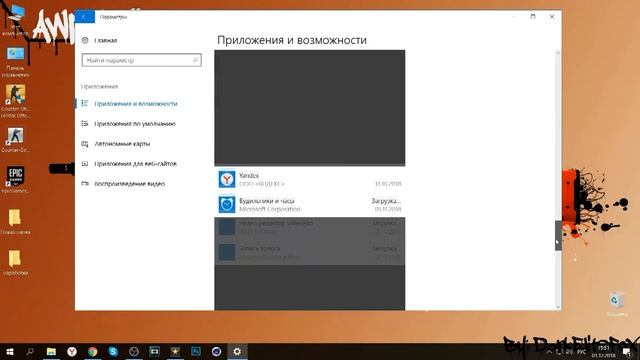Switch input language via РУС indicator
This screenshot has height=360, width=640.
582,352
